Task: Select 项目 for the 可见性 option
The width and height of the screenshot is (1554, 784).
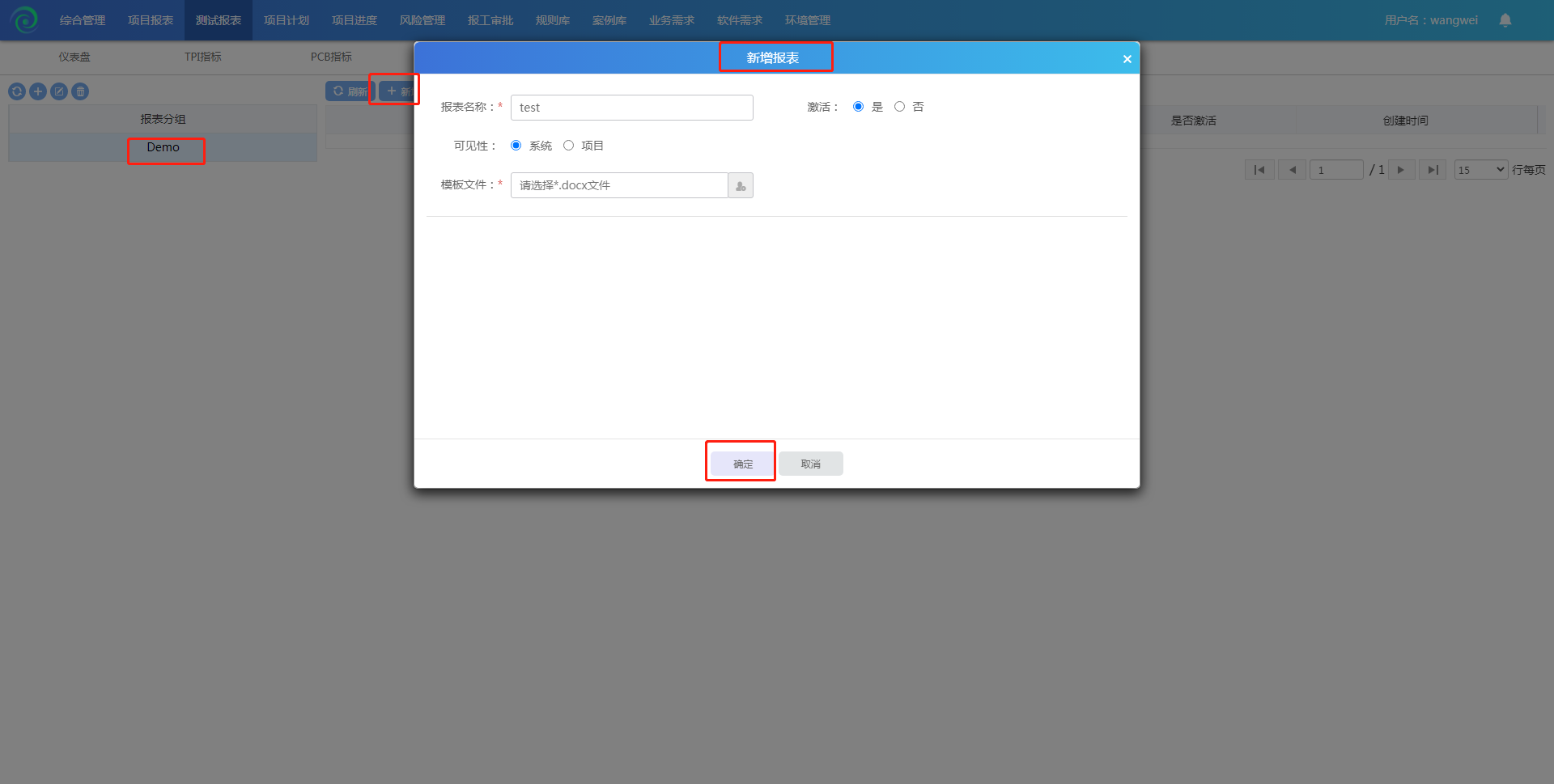Action: point(568,146)
